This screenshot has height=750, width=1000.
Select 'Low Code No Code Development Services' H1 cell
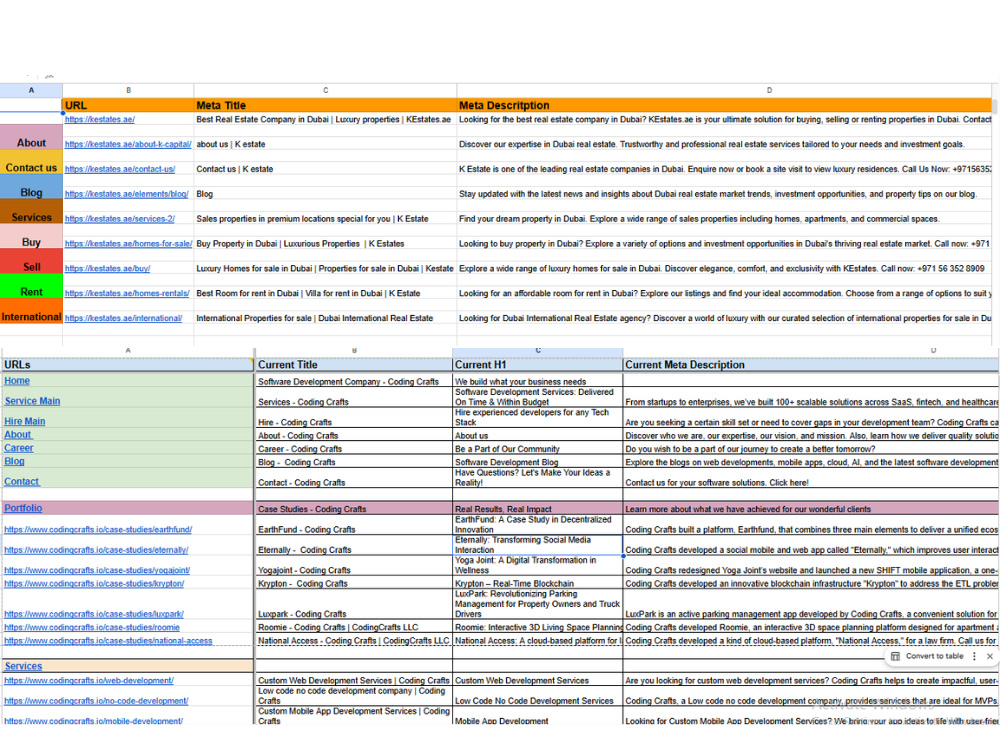538,696
